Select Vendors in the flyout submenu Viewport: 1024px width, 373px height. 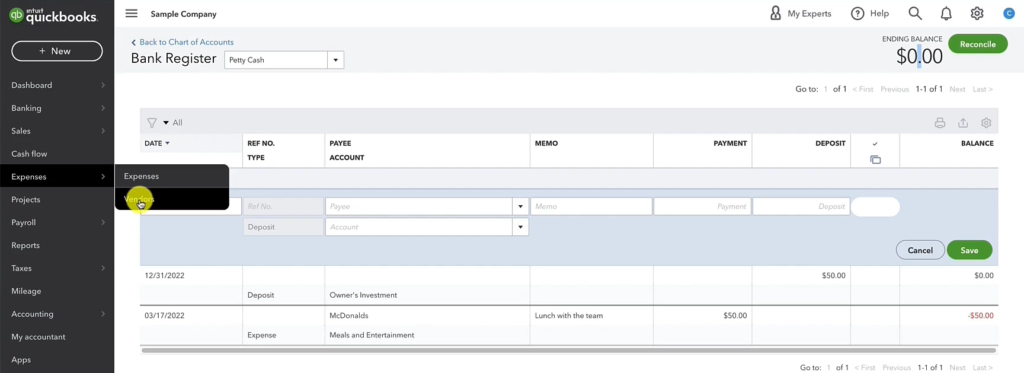click(x=172, y=199)
